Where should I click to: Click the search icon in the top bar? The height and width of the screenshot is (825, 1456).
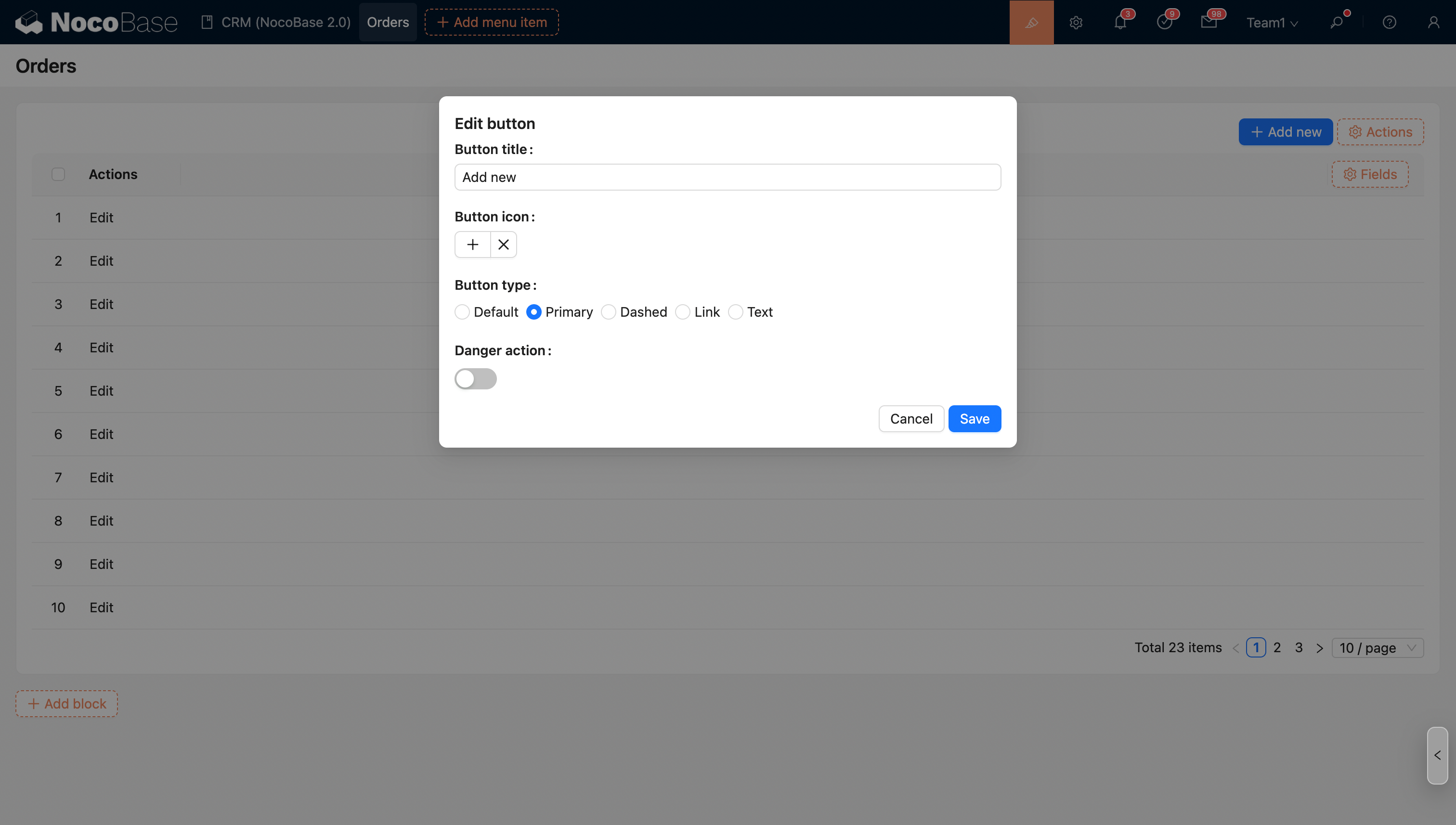coord(1337,22)
